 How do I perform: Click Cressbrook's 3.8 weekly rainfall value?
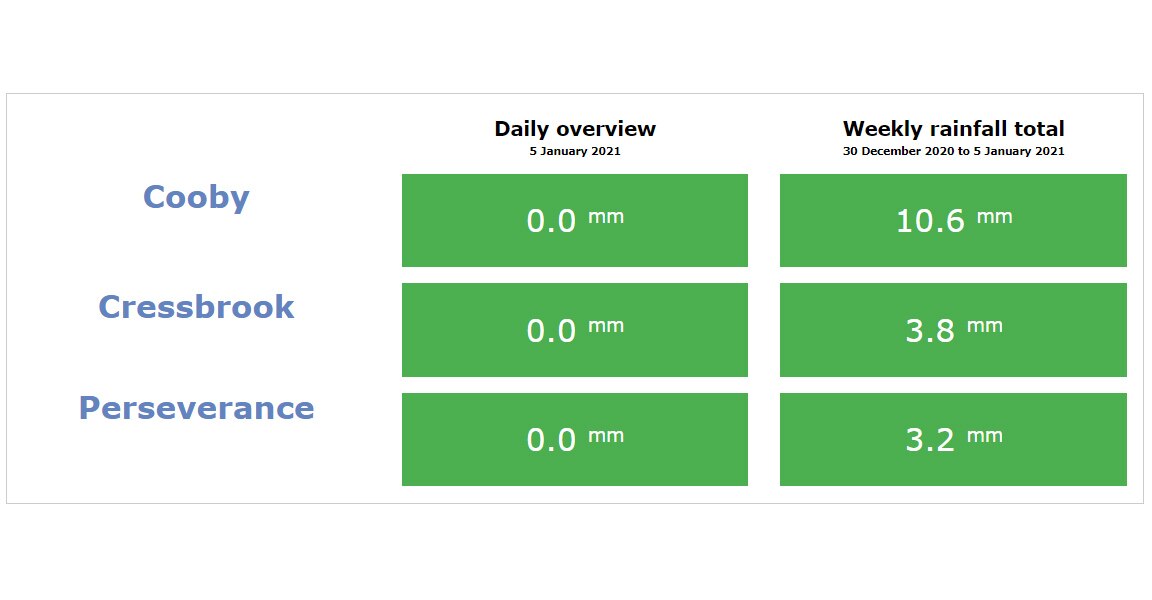point(929,331)
